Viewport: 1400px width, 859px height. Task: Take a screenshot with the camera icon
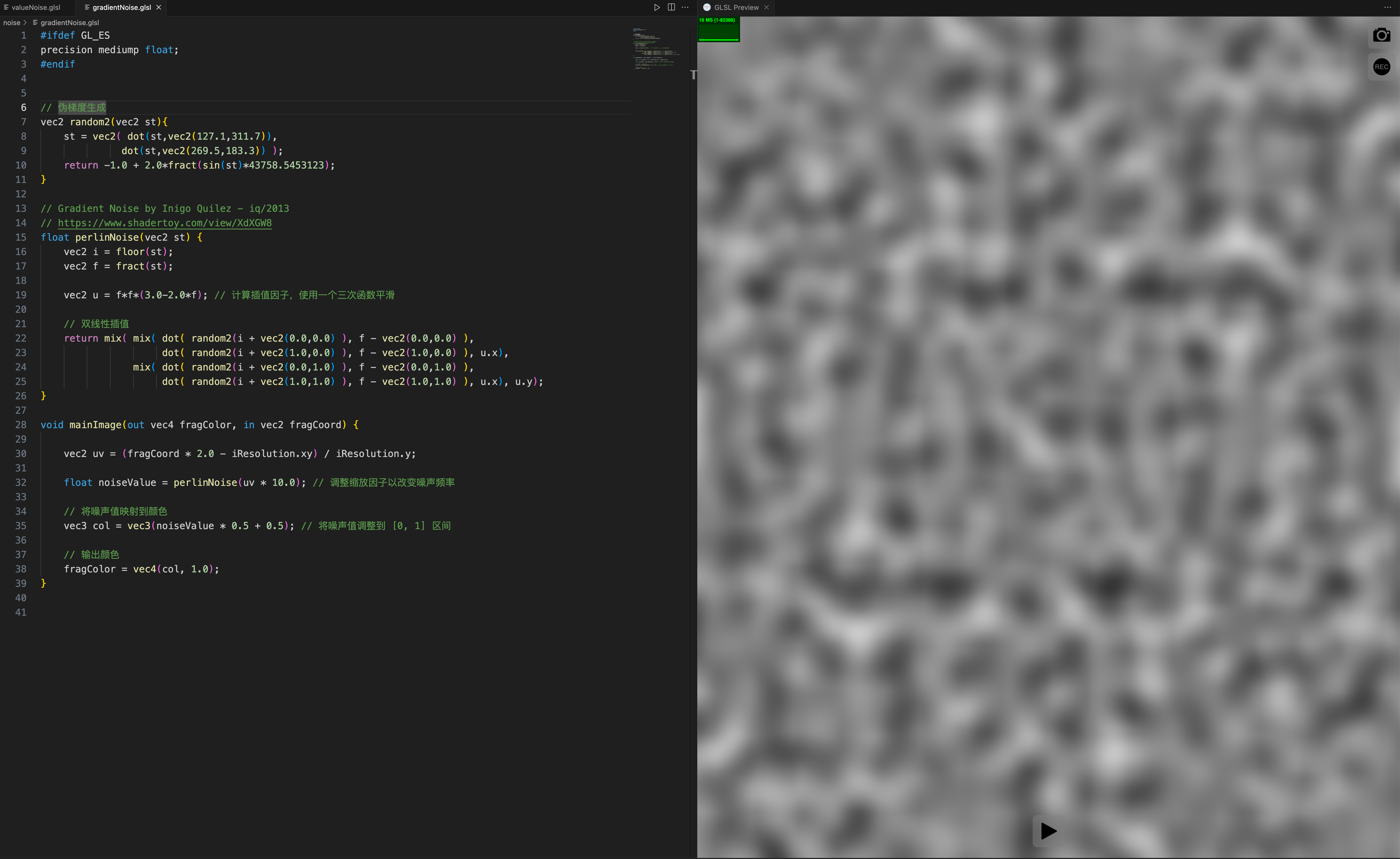(1381, 35)
